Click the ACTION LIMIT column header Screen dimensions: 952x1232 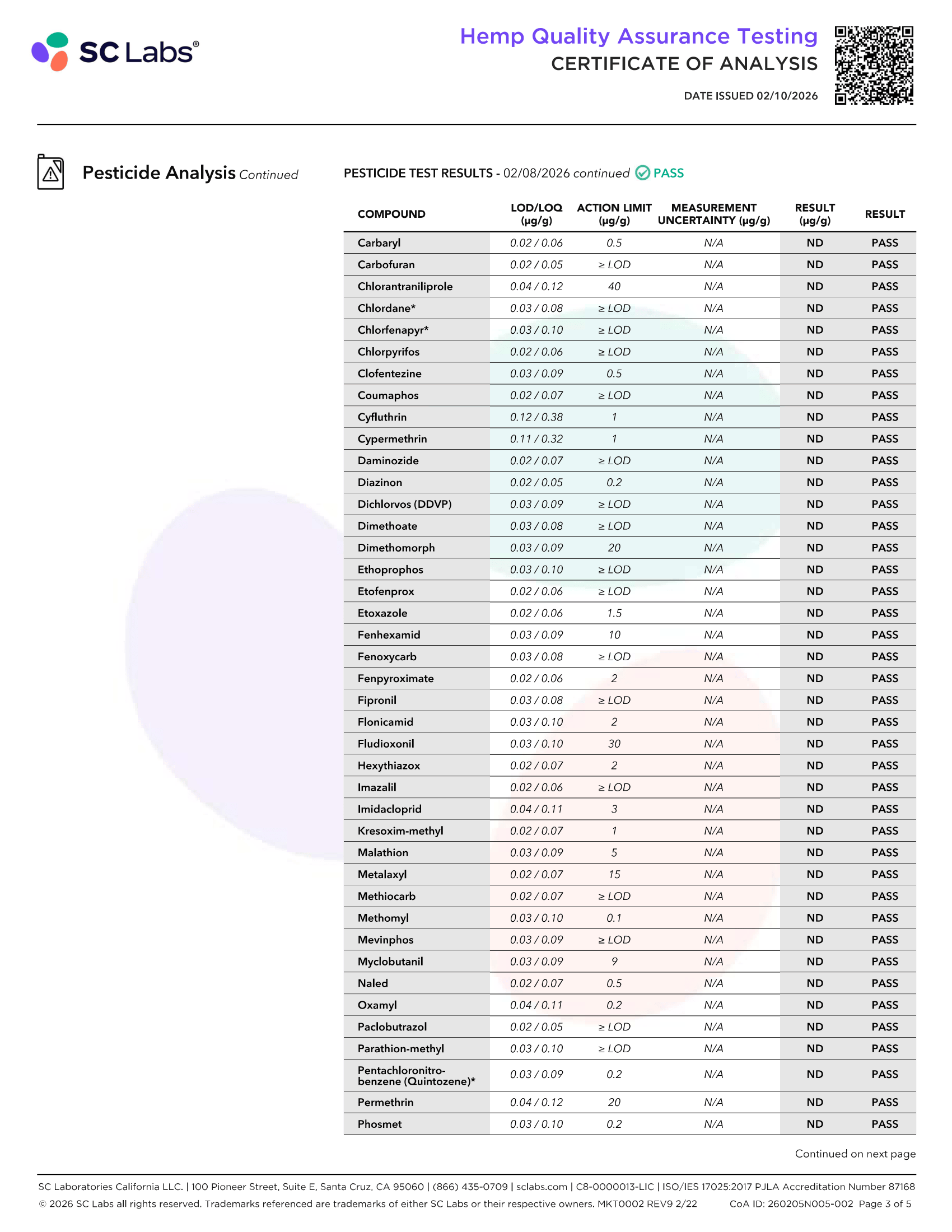614,214
